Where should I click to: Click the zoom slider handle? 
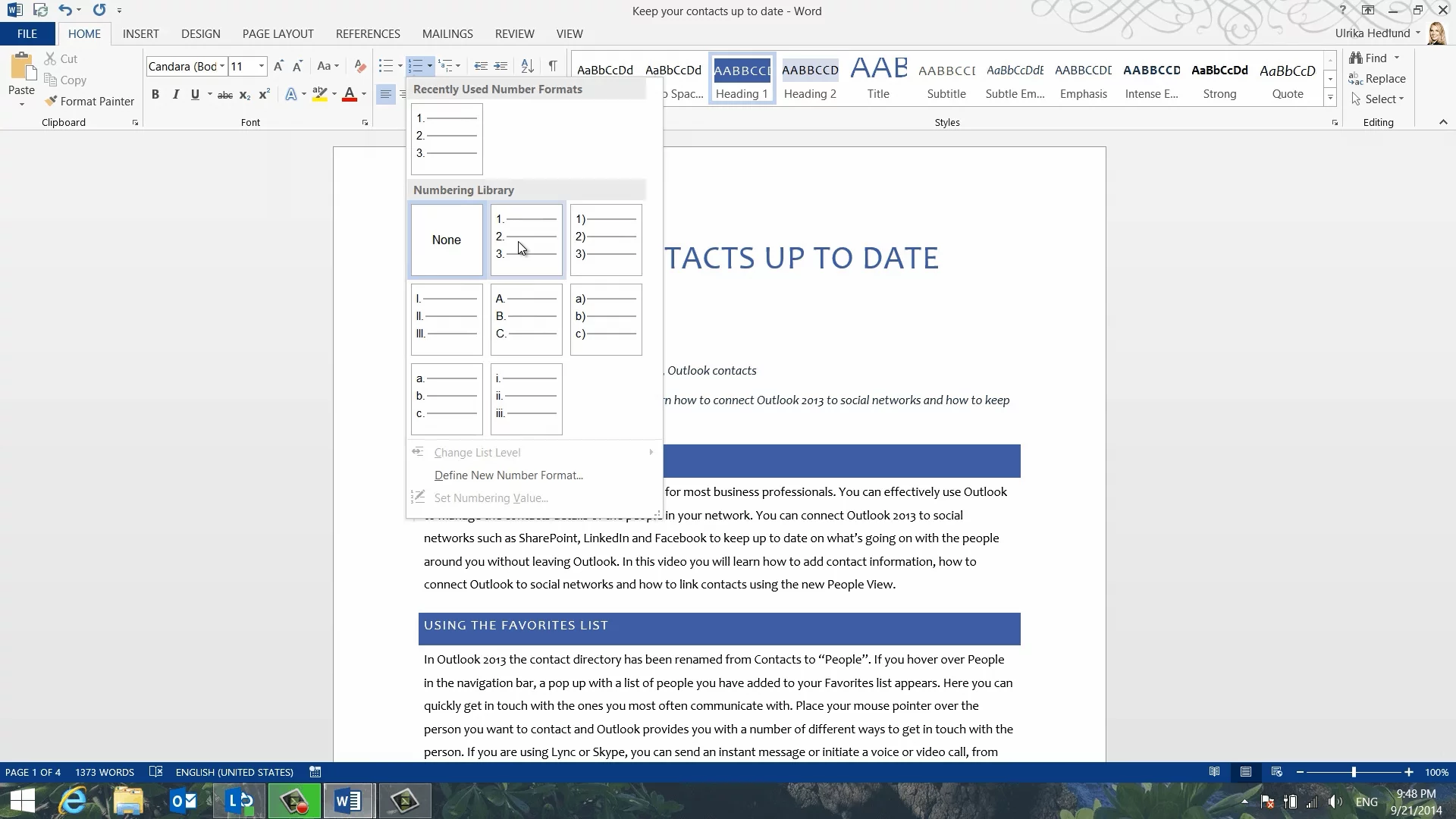[1354, 772]
